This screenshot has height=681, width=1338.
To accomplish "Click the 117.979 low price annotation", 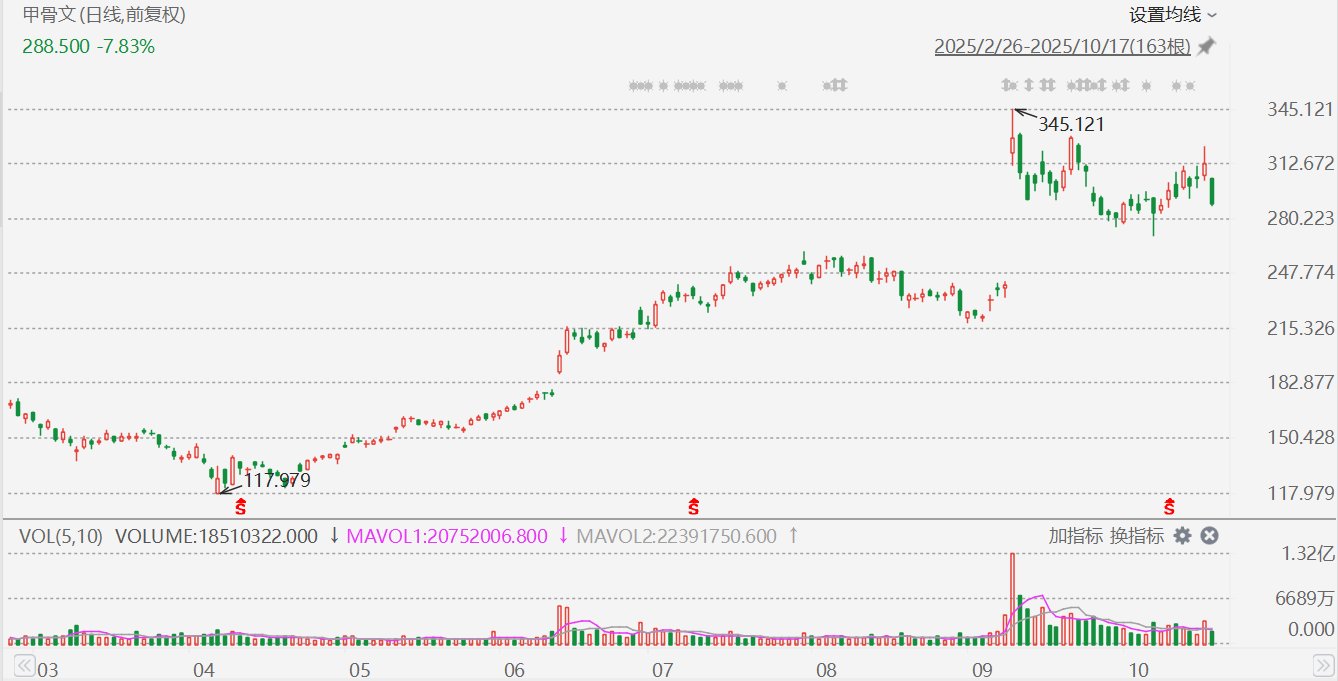I will pyautogui.click(x=277, y=481).
